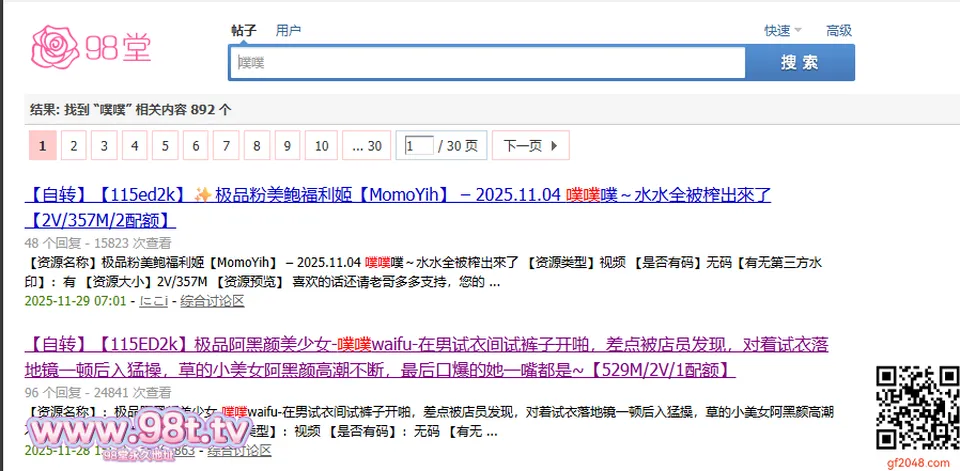Click the 找到 相关内容 892 个 result summary
The image size is (960, 471).
click(x=131, y=110)
